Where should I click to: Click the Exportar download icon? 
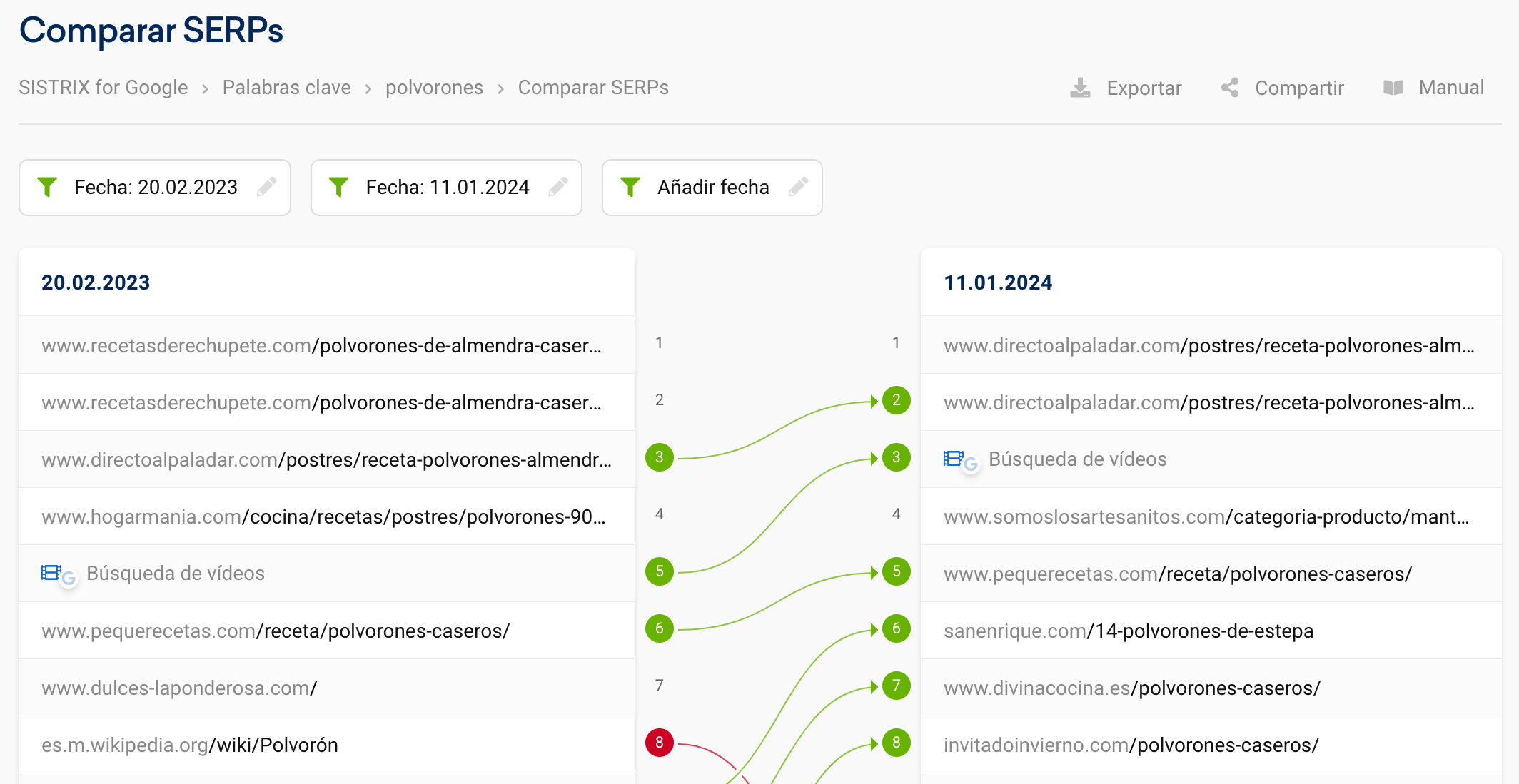1080,88
